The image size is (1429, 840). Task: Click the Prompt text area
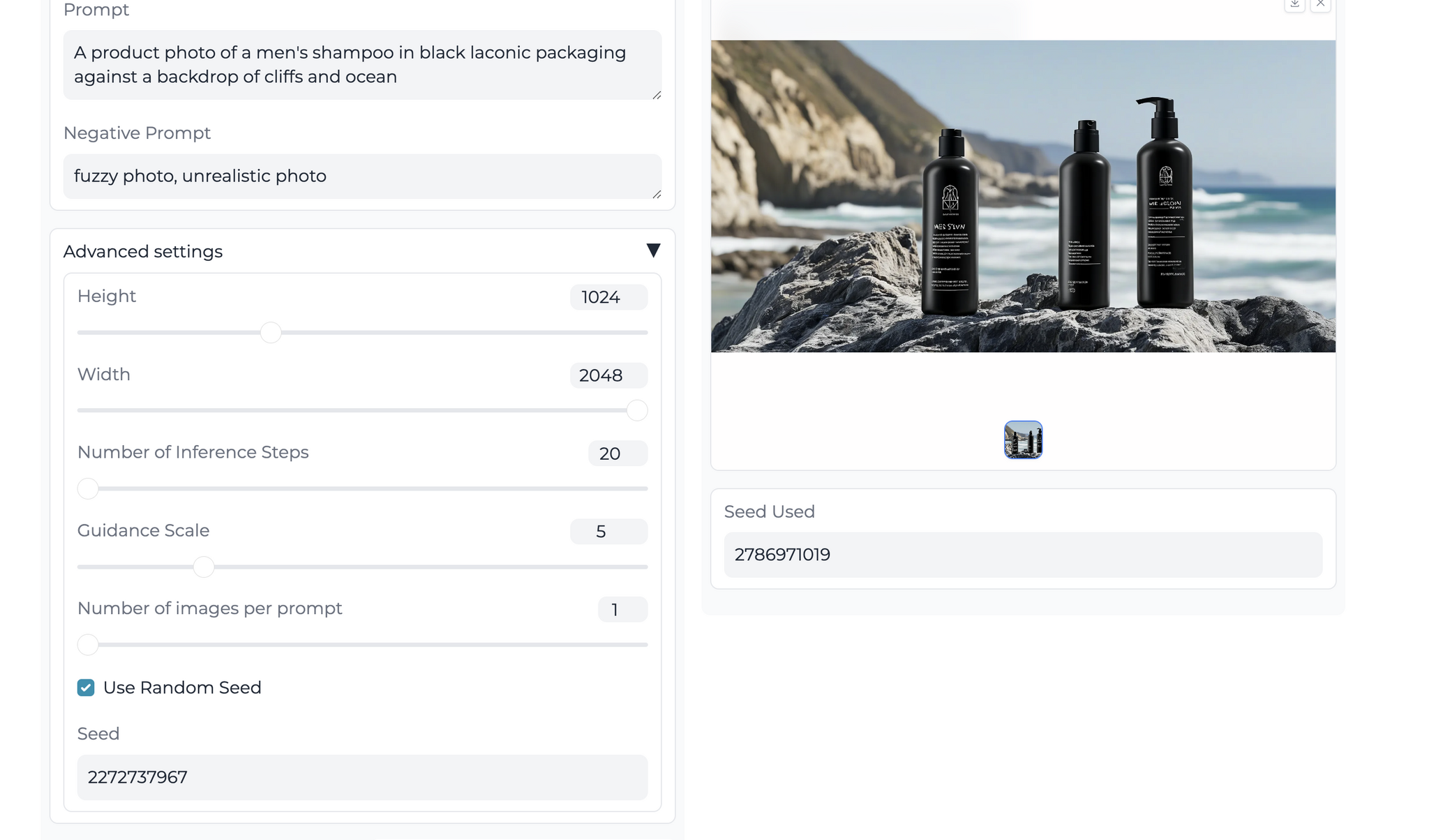point(362,65)
